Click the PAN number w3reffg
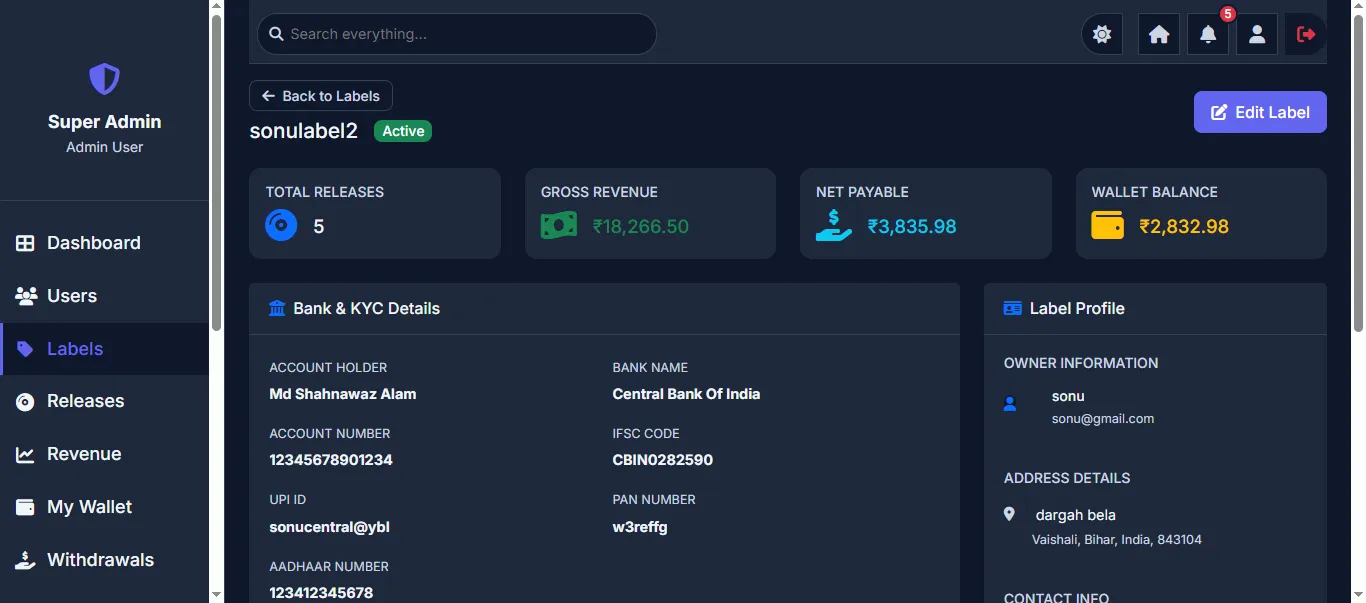1366x603 pixels. [640, 526]
